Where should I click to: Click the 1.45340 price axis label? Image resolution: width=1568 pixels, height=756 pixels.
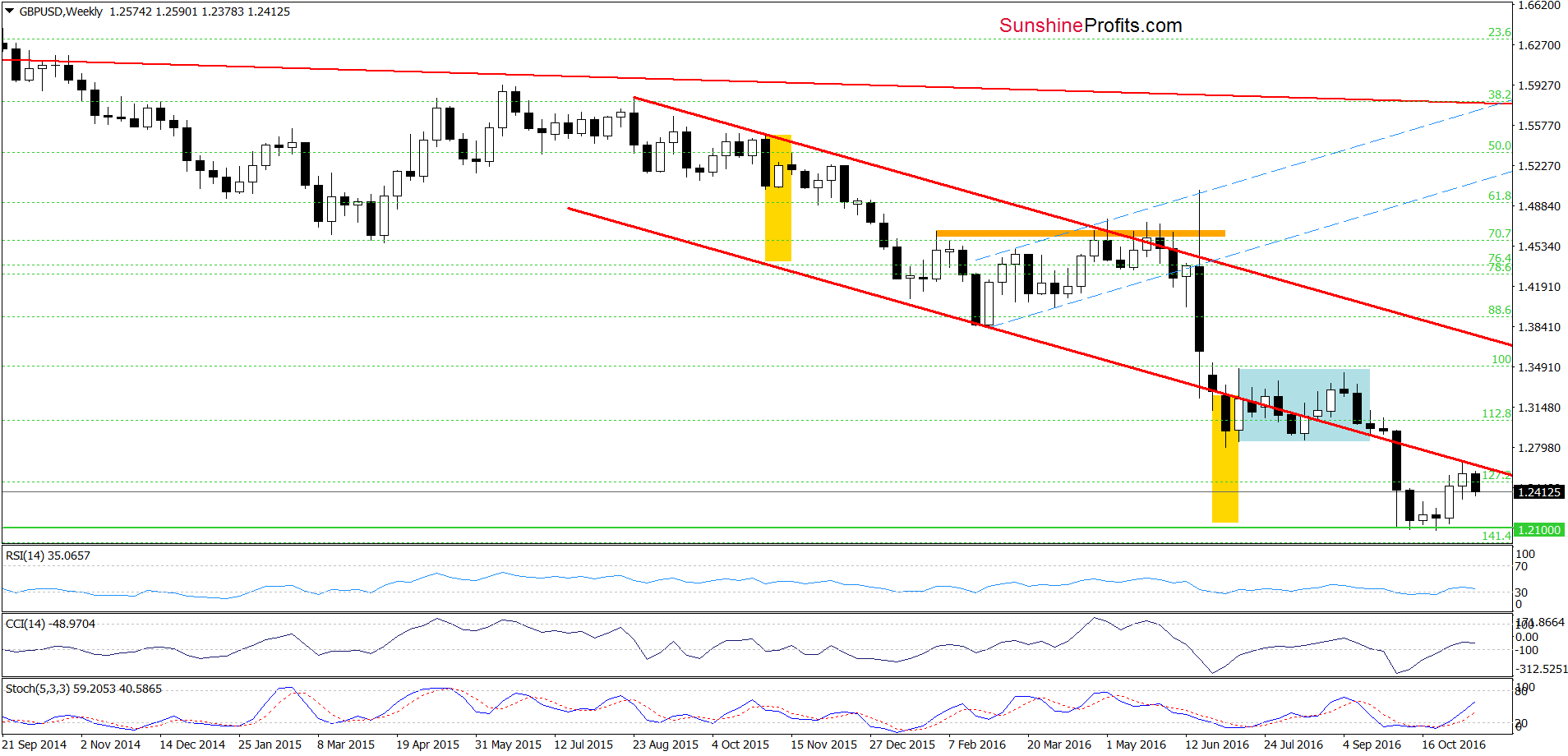tap(1538, 247)
